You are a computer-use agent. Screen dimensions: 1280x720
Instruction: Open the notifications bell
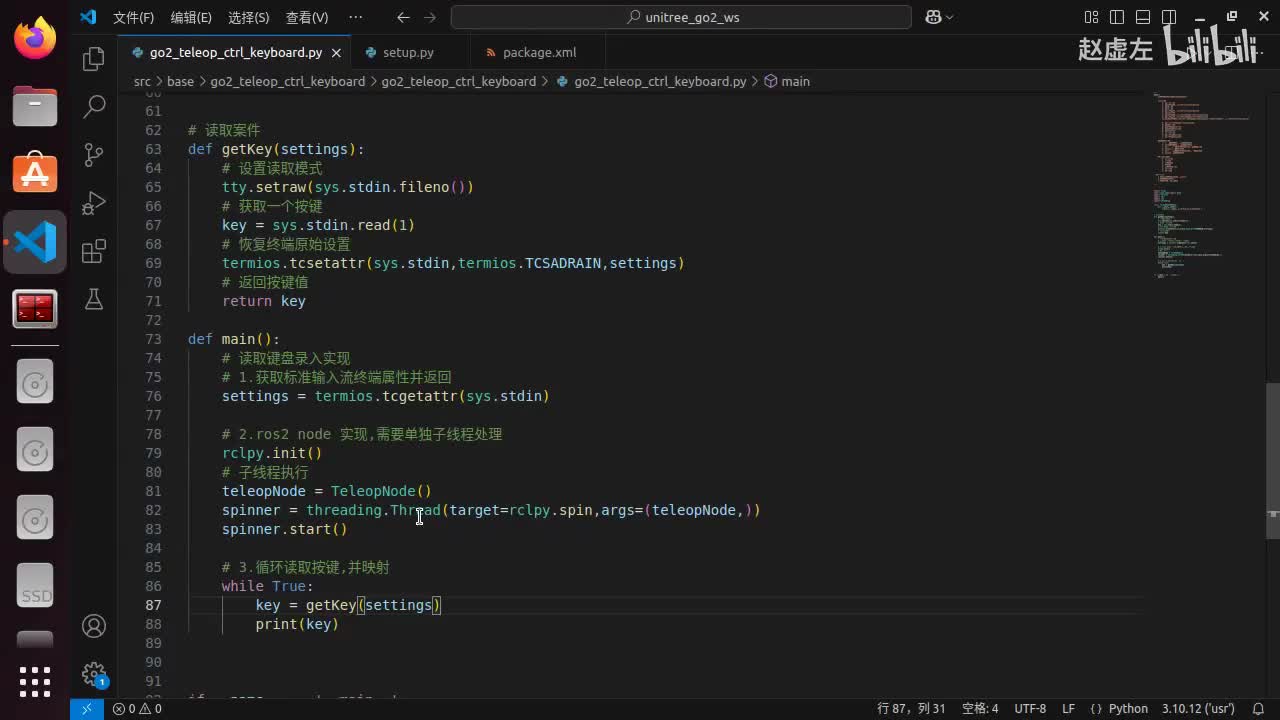[x=1259, y=709]
